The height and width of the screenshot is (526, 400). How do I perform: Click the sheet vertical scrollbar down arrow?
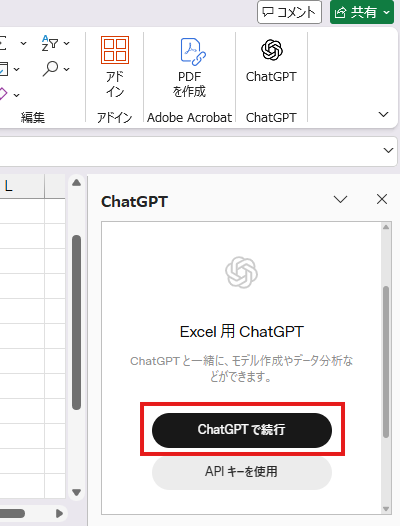[77, 492]
